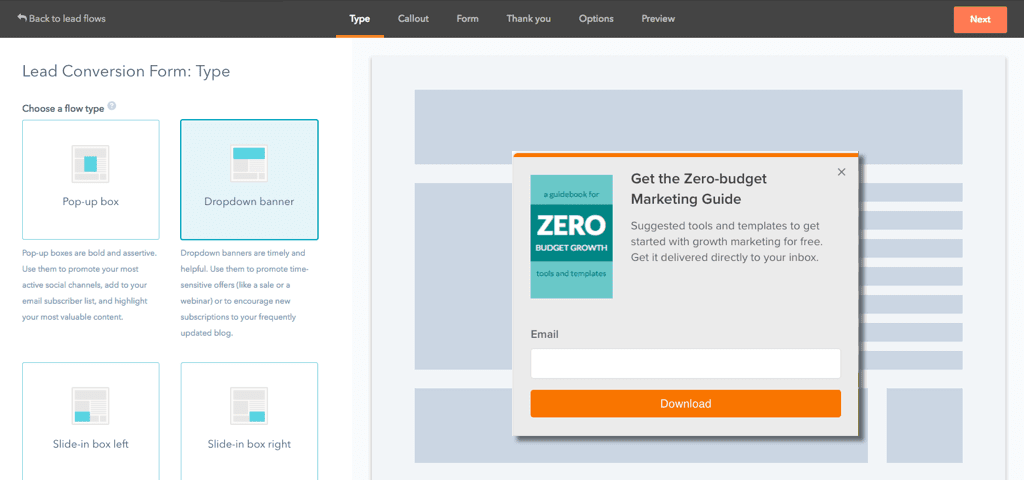This screenshot has width=1024, height=480.
Task: Switch to the Callout tab
Action: pyautogui.click(x=413, y=18)
